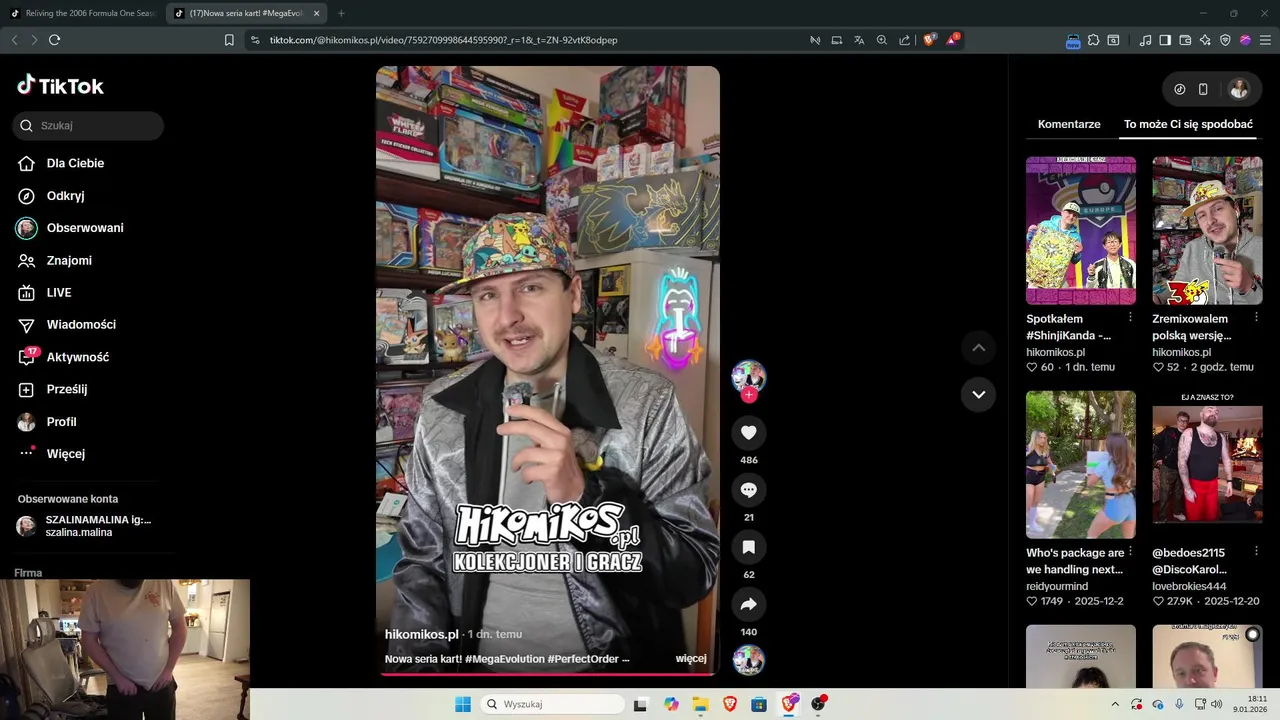Click taskbar Wyszukaj search box
Screen dimensions: 1280x720
point(552,704)
